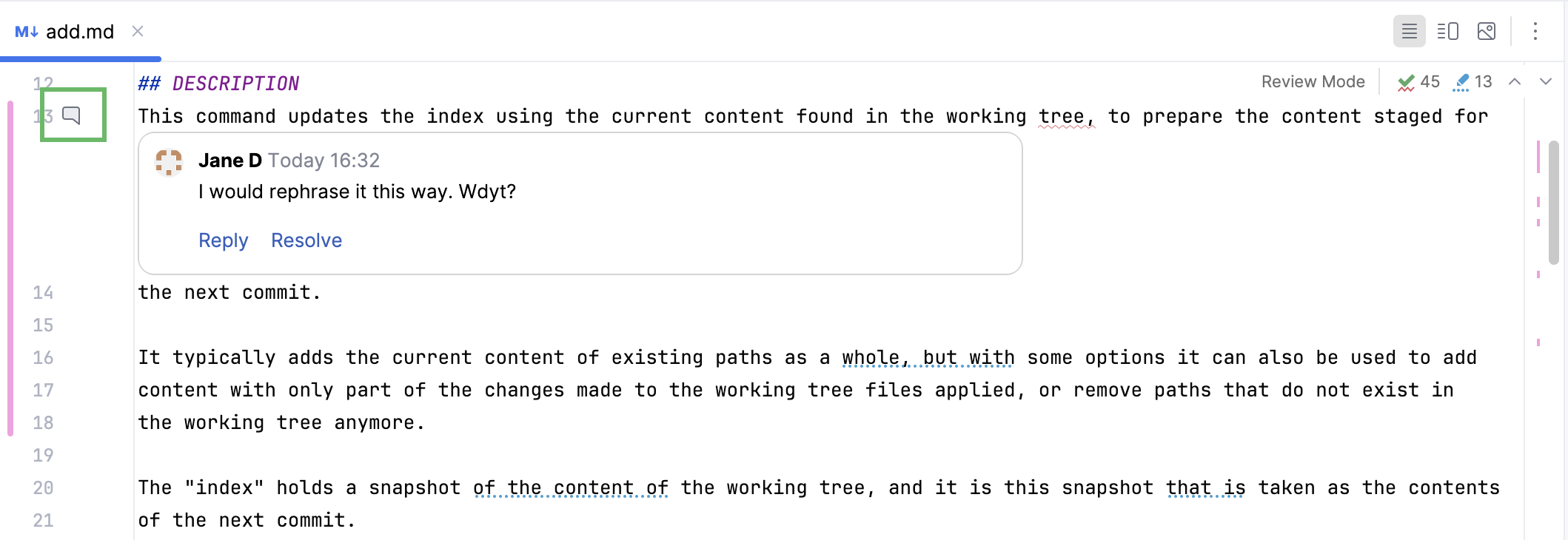Viewport: 1568px width, 540px height.
Task: Expand the DESCRIPTION heading section
Action: click(219, 83)
